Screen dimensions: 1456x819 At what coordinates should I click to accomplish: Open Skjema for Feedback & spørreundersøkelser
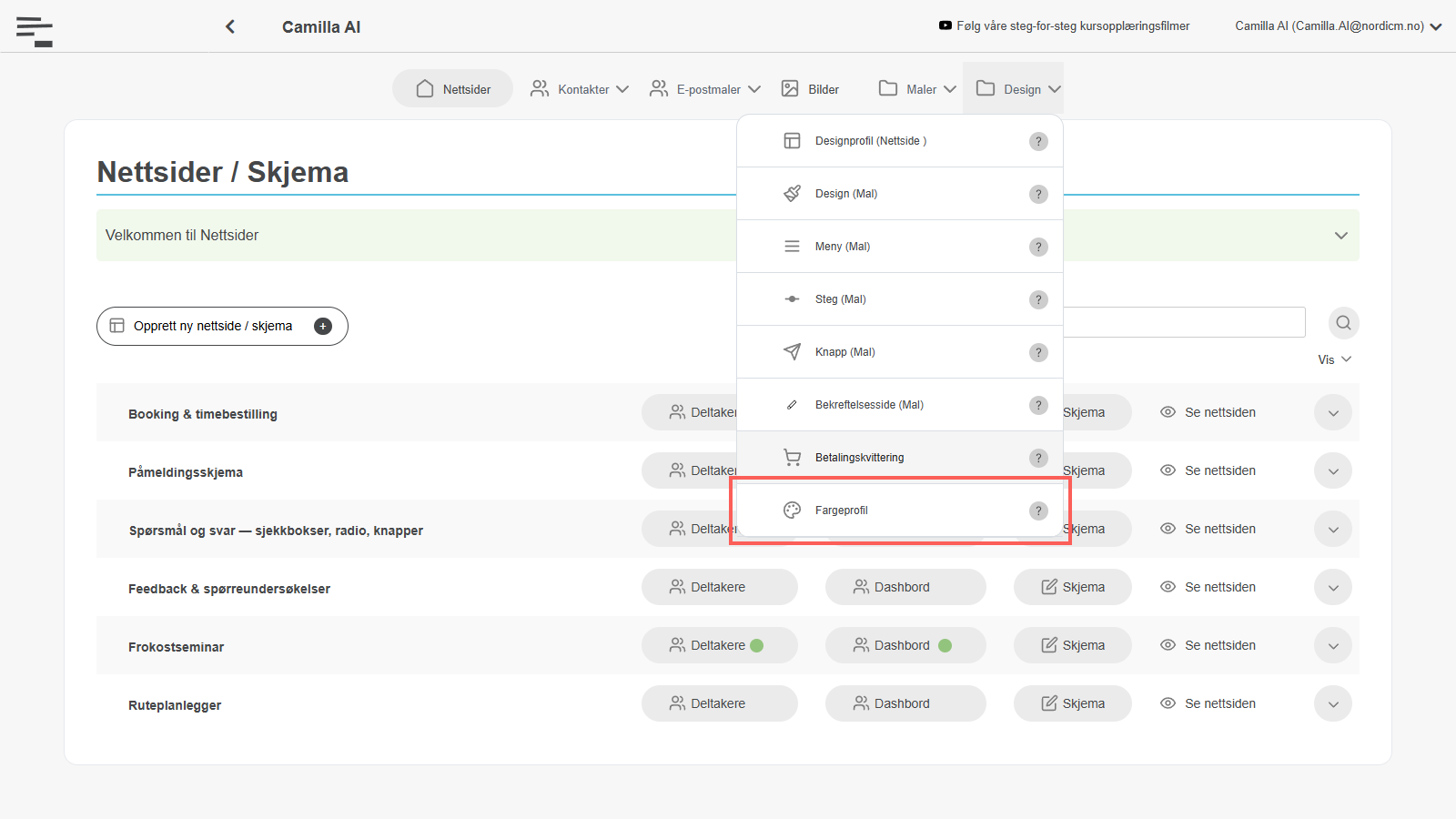pos(1073,587)
